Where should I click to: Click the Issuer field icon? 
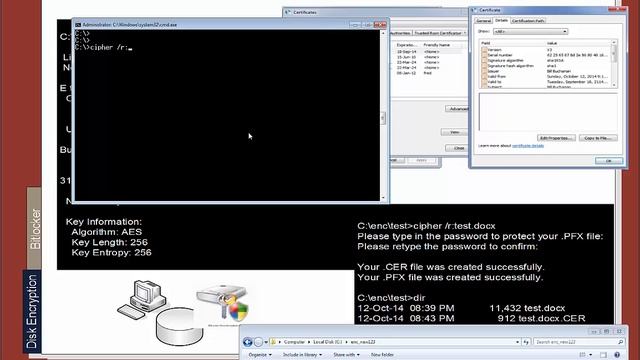point(484,71)
